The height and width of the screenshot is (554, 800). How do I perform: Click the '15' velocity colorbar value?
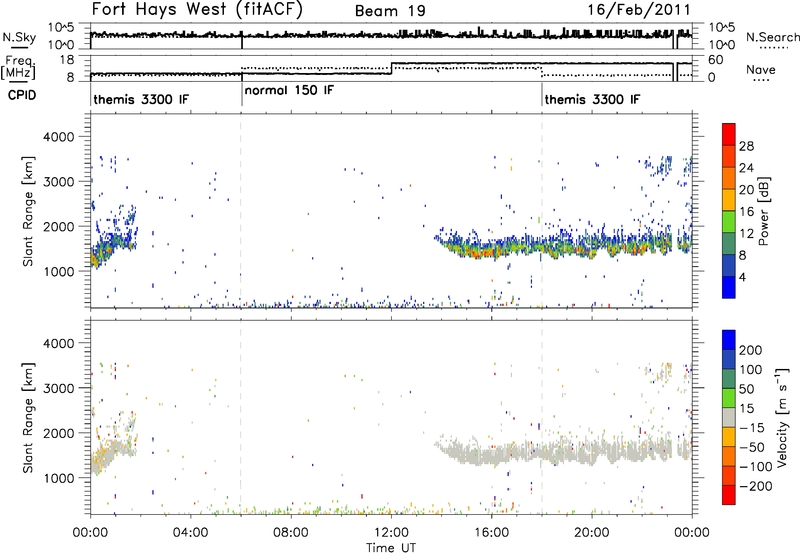click(x=746, y=409)
